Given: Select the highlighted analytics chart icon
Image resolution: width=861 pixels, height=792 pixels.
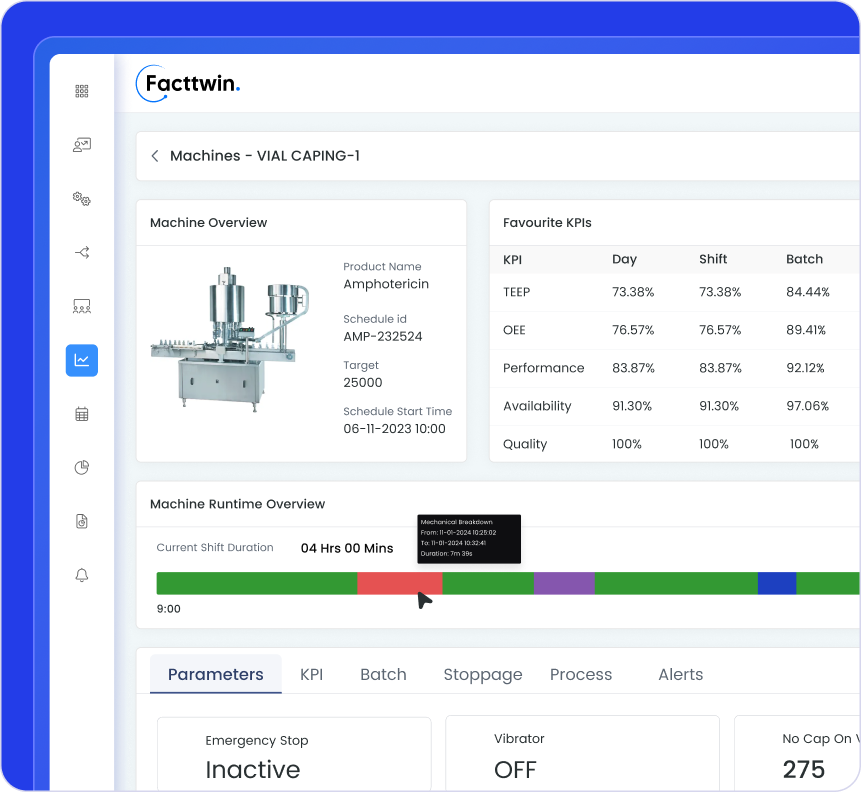Looking at the screenshot, I should click(81, 360).
